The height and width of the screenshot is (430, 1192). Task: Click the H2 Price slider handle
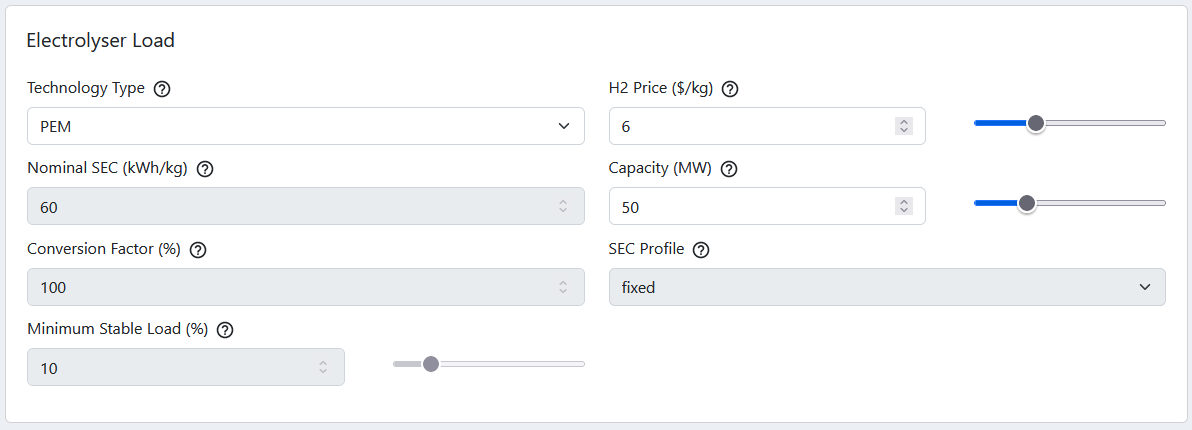1035,123
